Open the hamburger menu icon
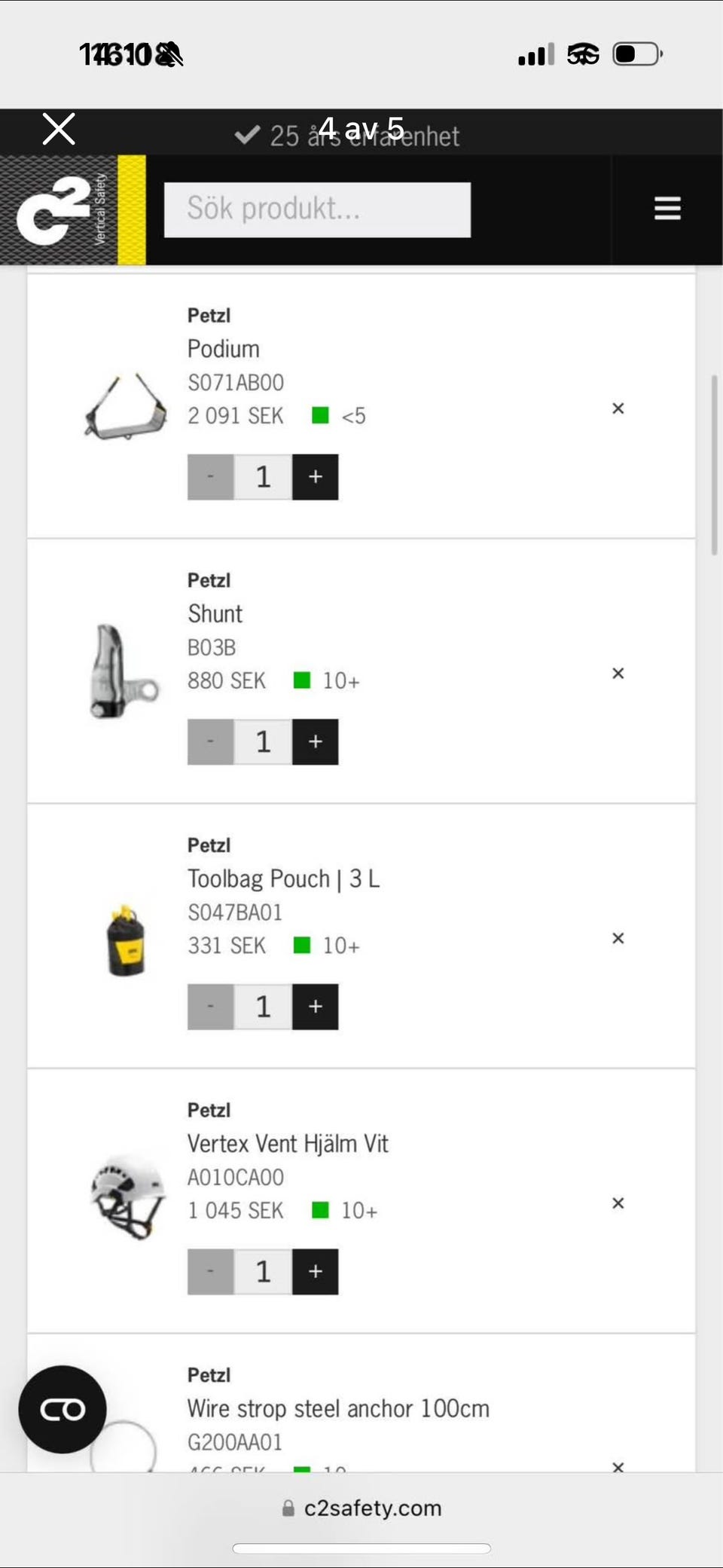Screen dimensions: 723x1568 coord(667,209)
